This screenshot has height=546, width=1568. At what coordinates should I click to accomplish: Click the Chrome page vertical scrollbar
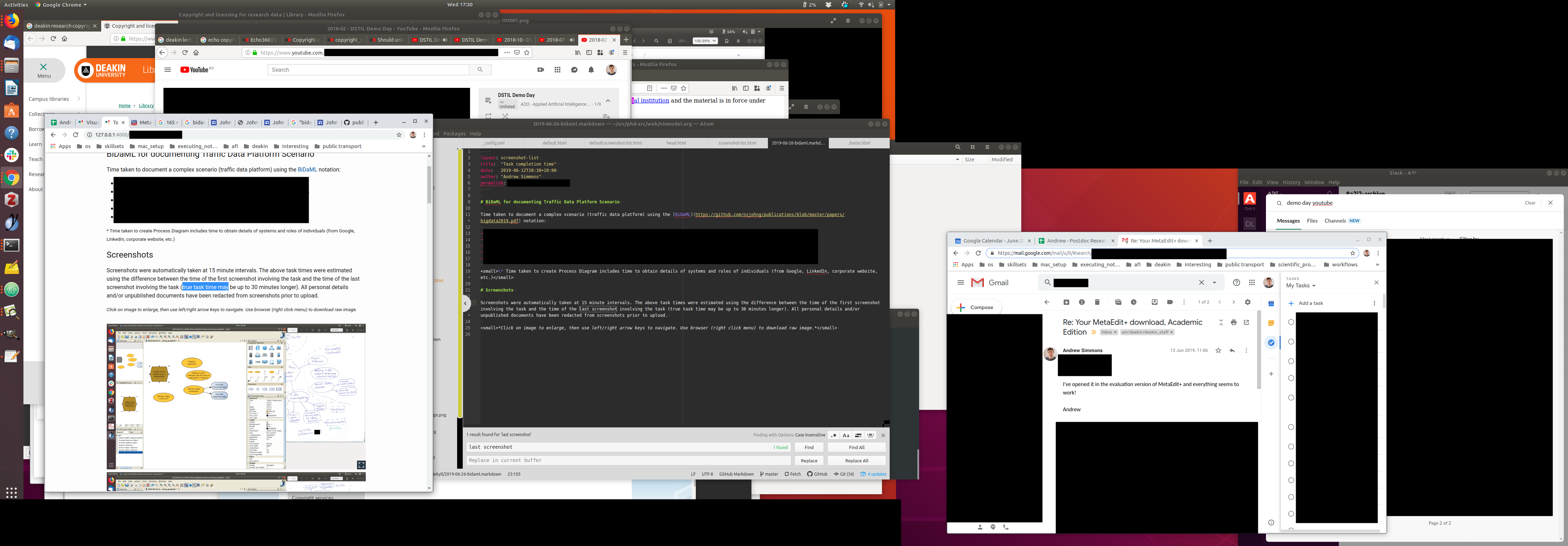(x=428, y=185)
